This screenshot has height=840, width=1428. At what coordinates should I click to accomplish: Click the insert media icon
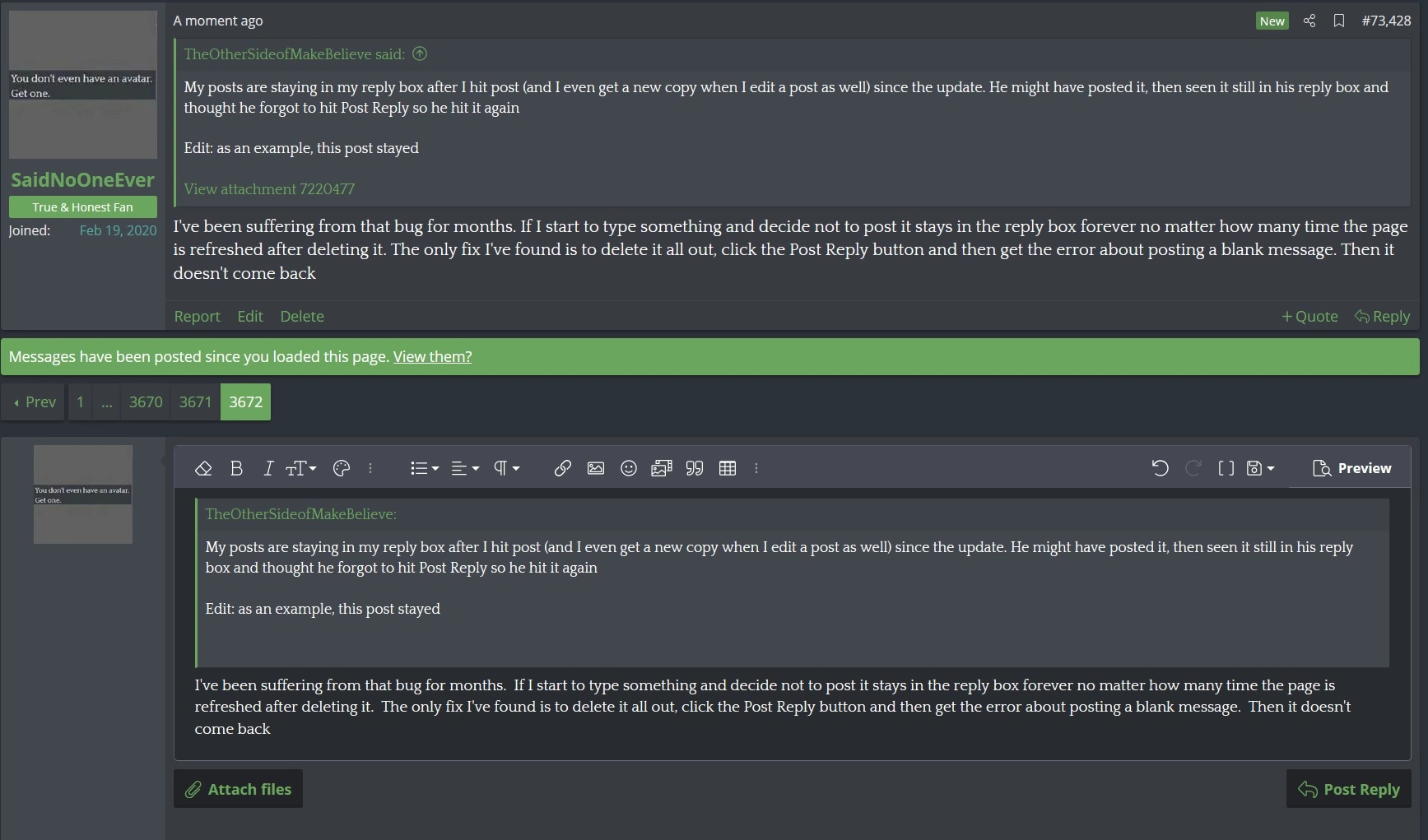(662, 468)
